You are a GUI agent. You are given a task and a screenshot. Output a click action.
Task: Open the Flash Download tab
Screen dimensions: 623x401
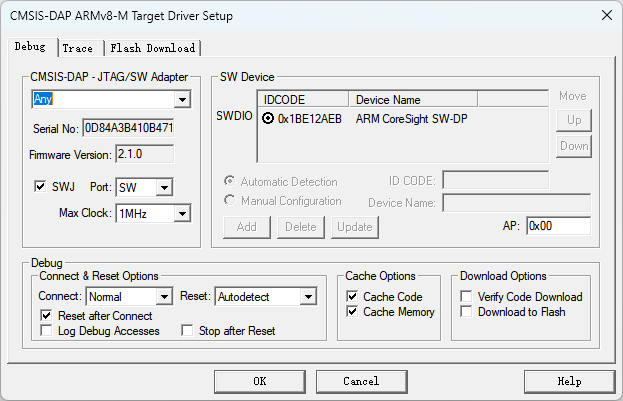(x=153, y=48)
